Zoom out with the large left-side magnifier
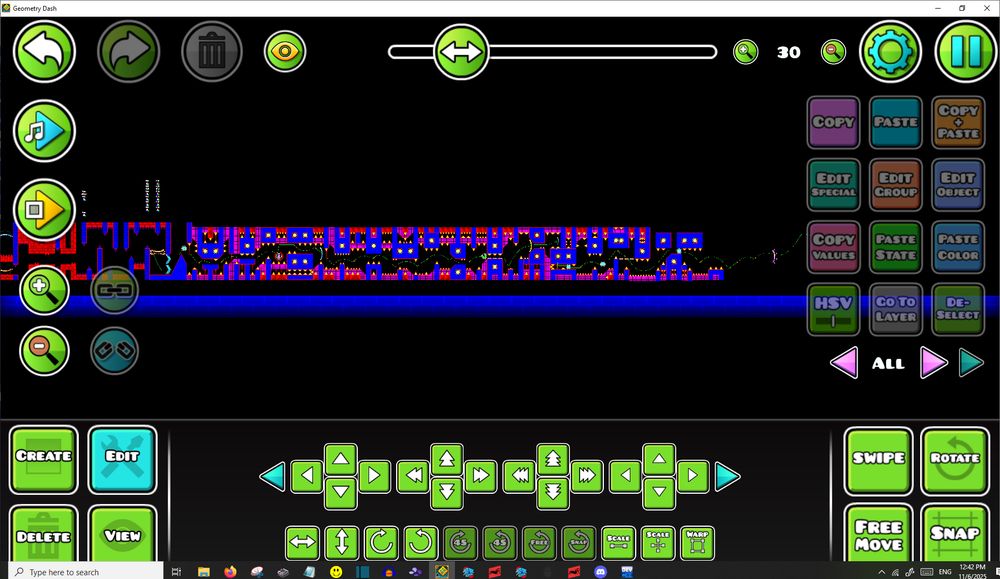Screen dimensions: 1000x579 coord(44,351)
